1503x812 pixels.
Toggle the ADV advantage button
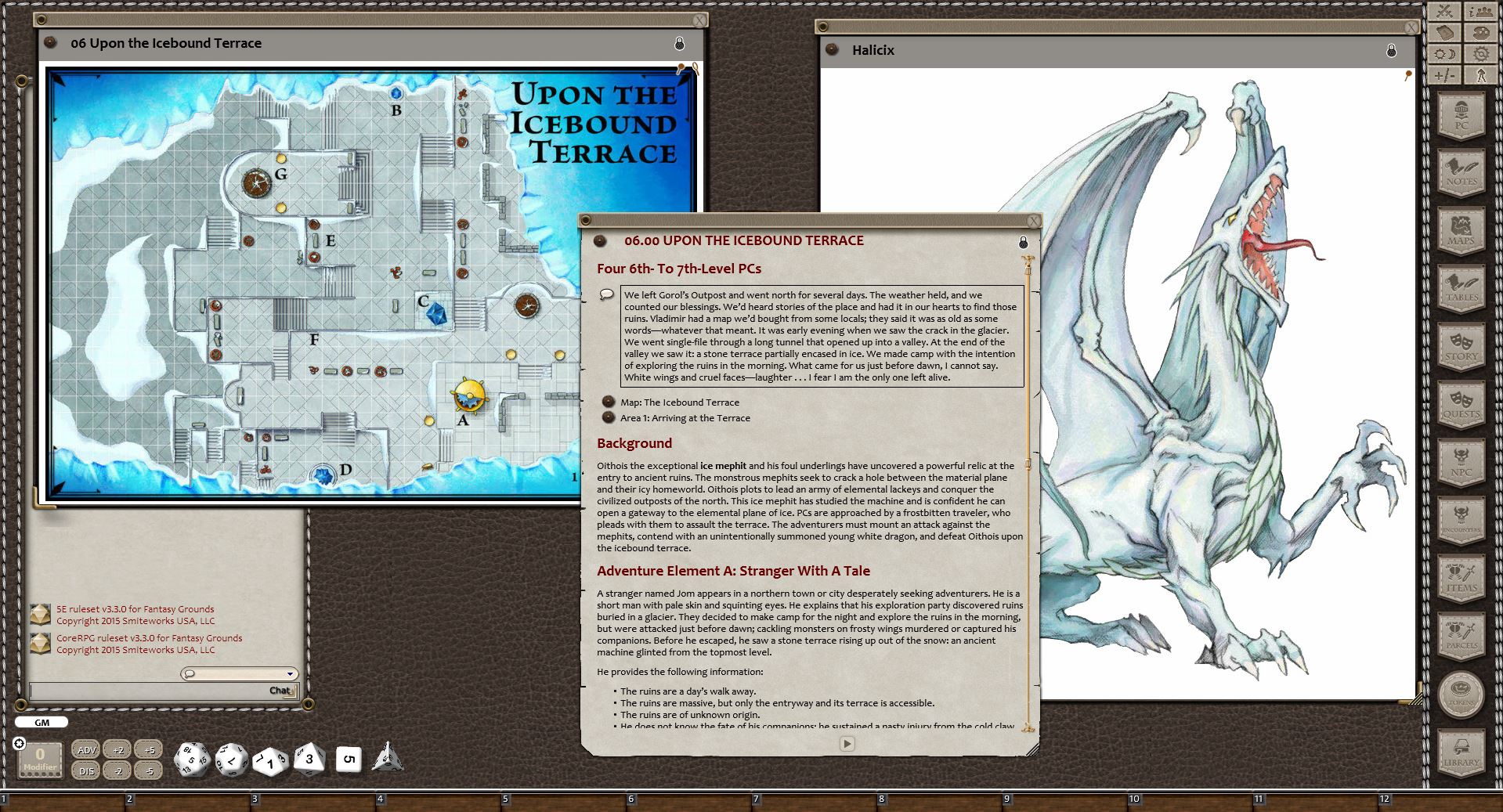tap(86, 749)
